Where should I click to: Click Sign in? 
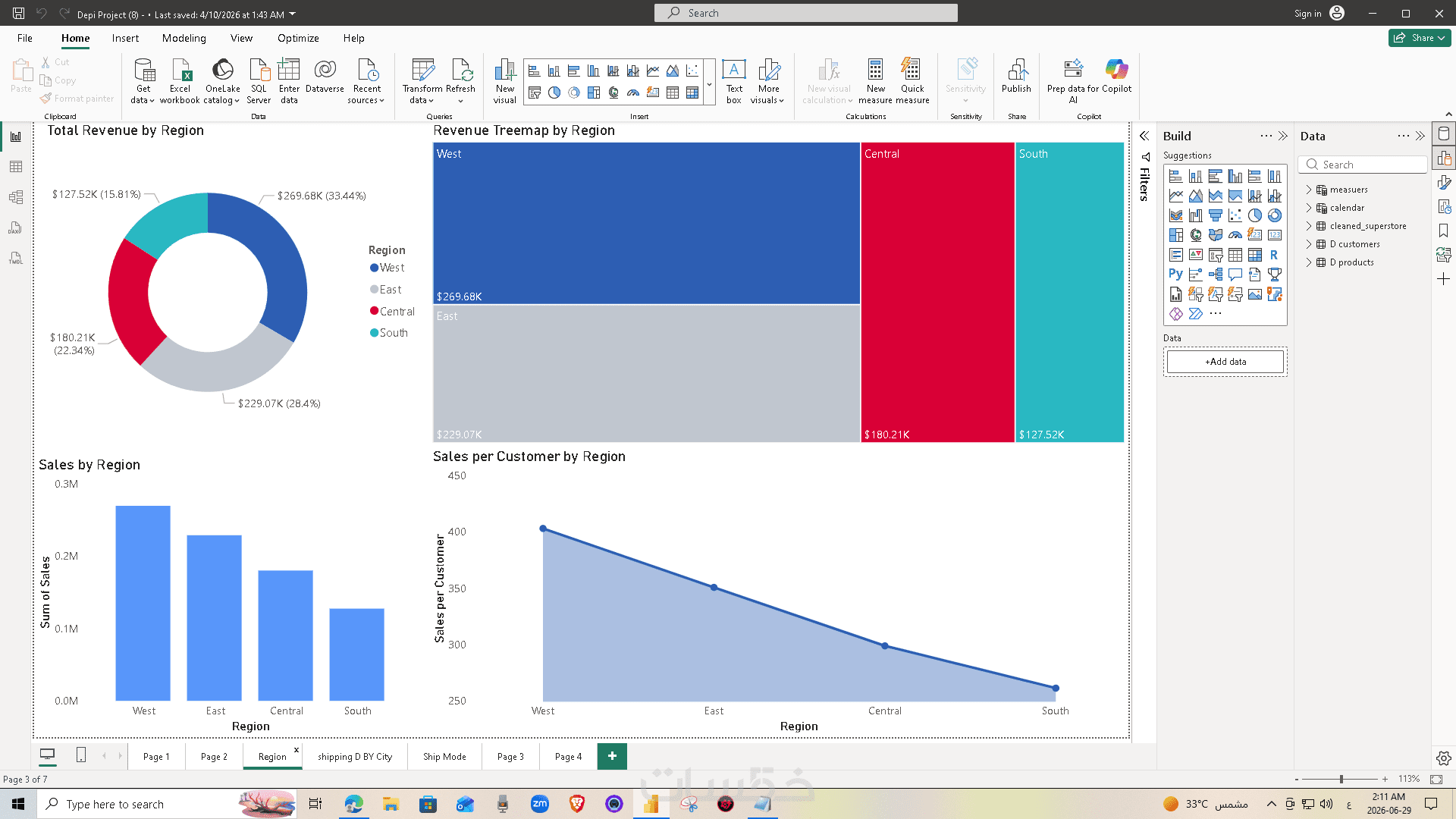click(1319, 13)
